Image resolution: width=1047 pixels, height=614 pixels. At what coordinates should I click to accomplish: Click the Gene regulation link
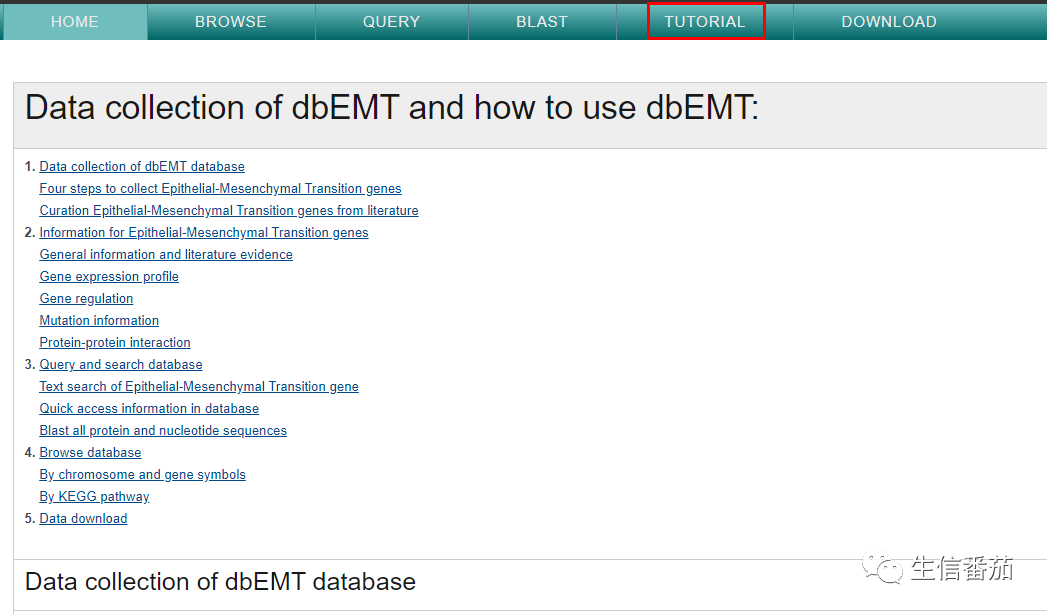(x=86, y=299)
